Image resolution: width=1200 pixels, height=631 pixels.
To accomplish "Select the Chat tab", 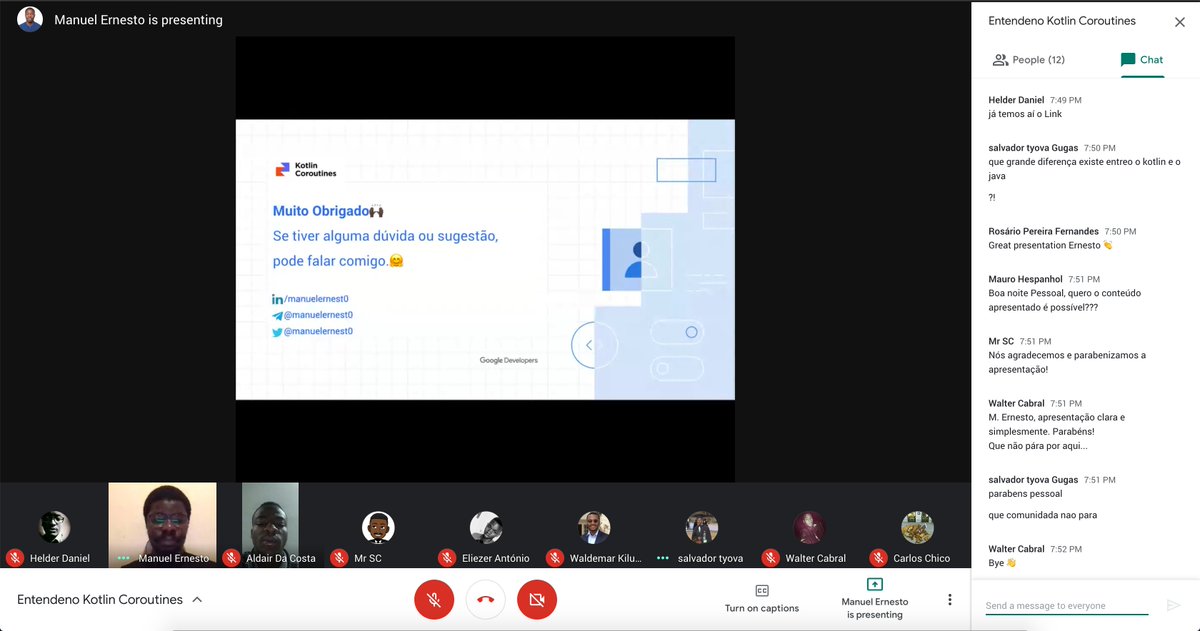I will tap(1143, 59).
